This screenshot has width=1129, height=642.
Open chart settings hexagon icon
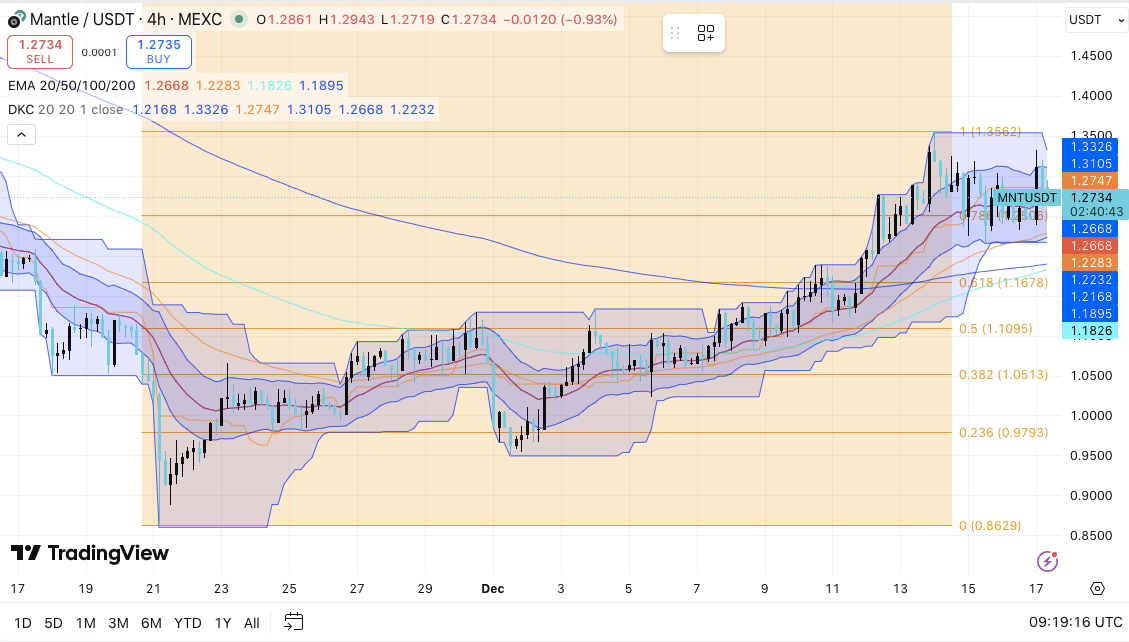[1097, 588]
